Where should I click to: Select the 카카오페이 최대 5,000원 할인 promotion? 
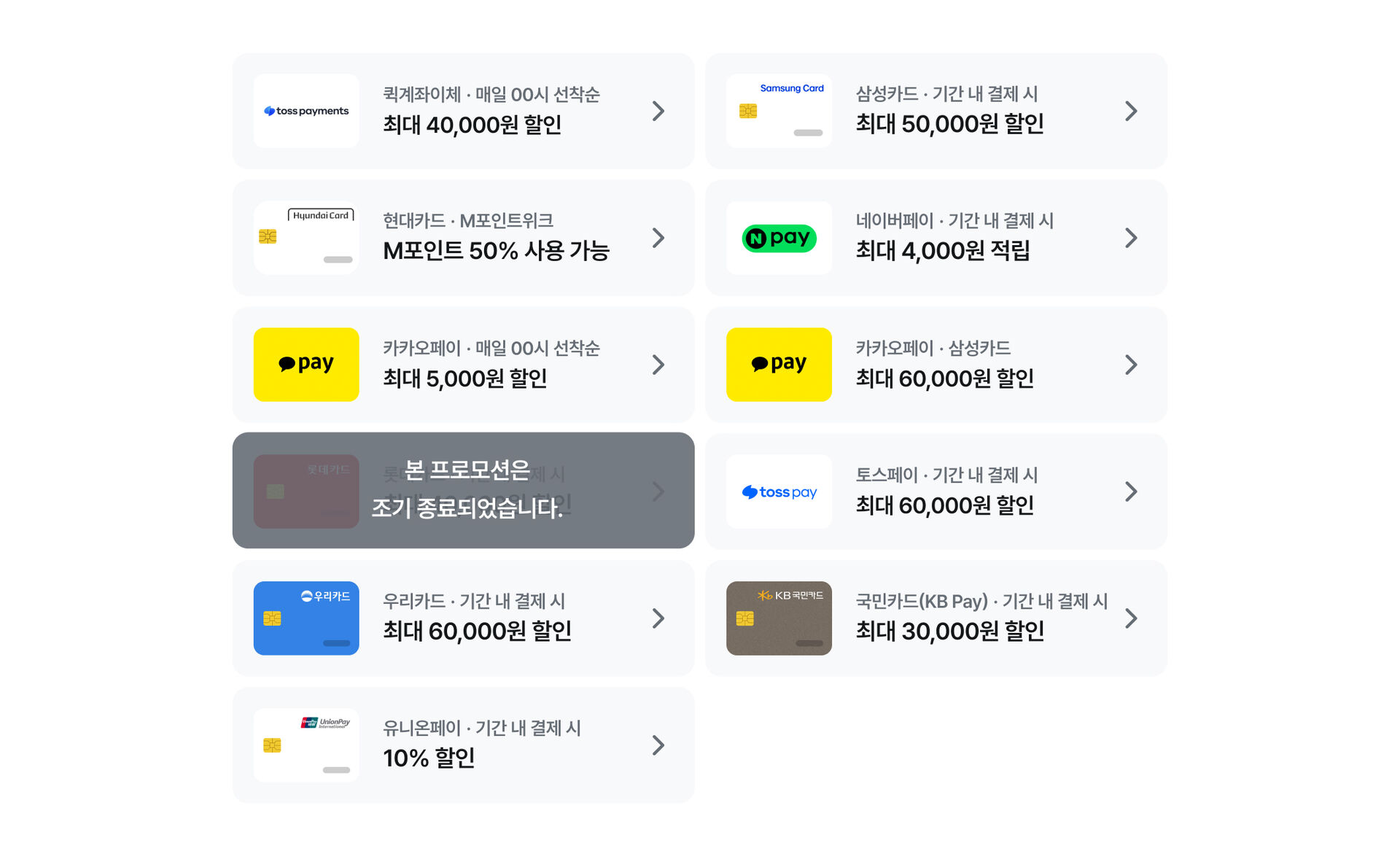pyautogui.click(x=464, y=365)
